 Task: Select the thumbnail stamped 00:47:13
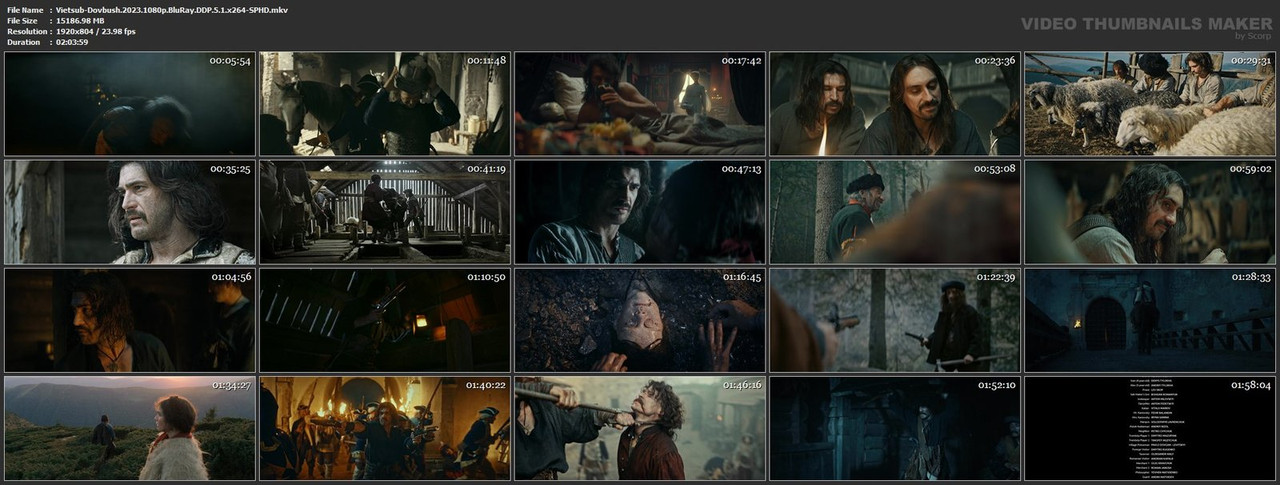point(640,212)
